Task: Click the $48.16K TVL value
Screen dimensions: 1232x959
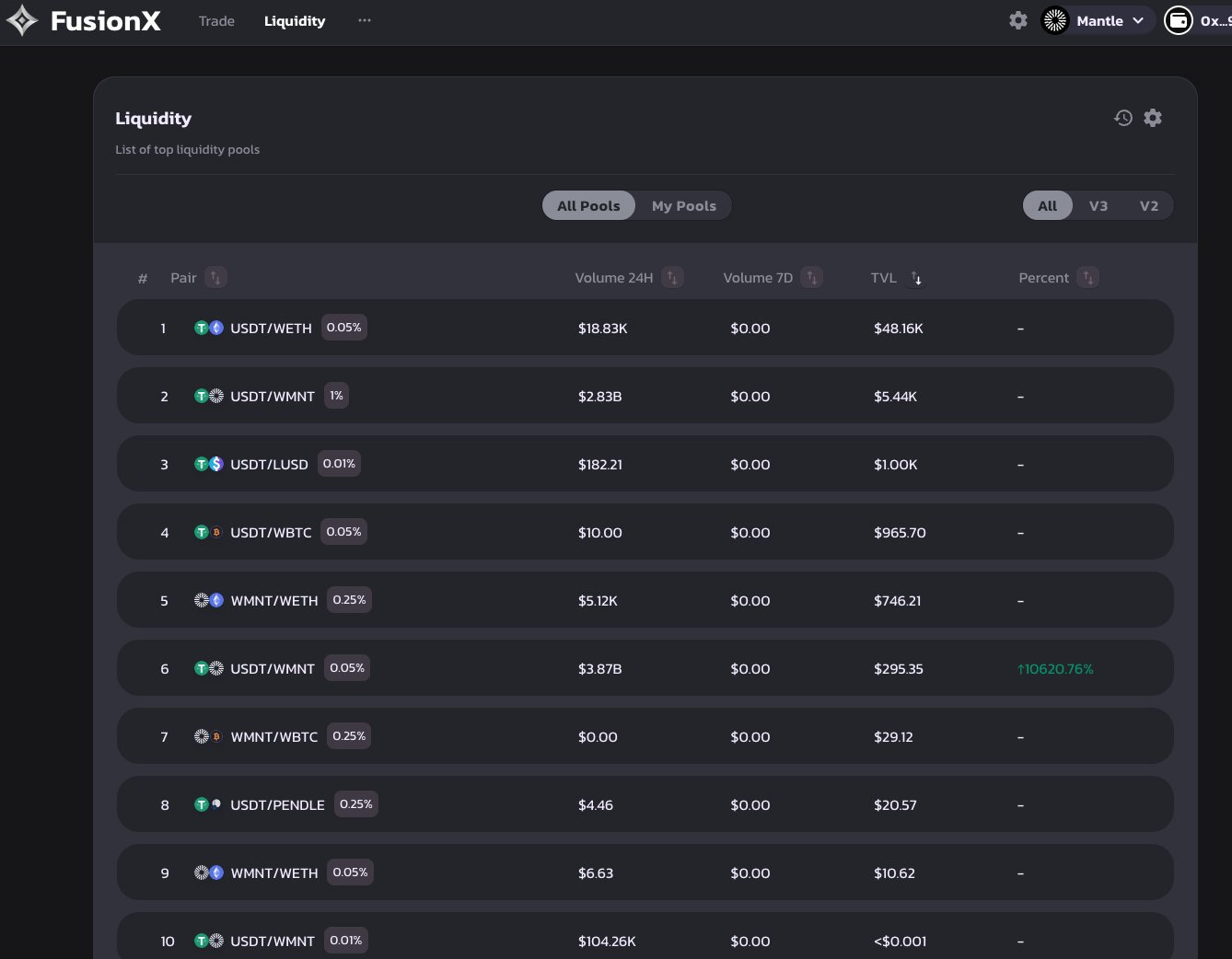Action: 899,329
